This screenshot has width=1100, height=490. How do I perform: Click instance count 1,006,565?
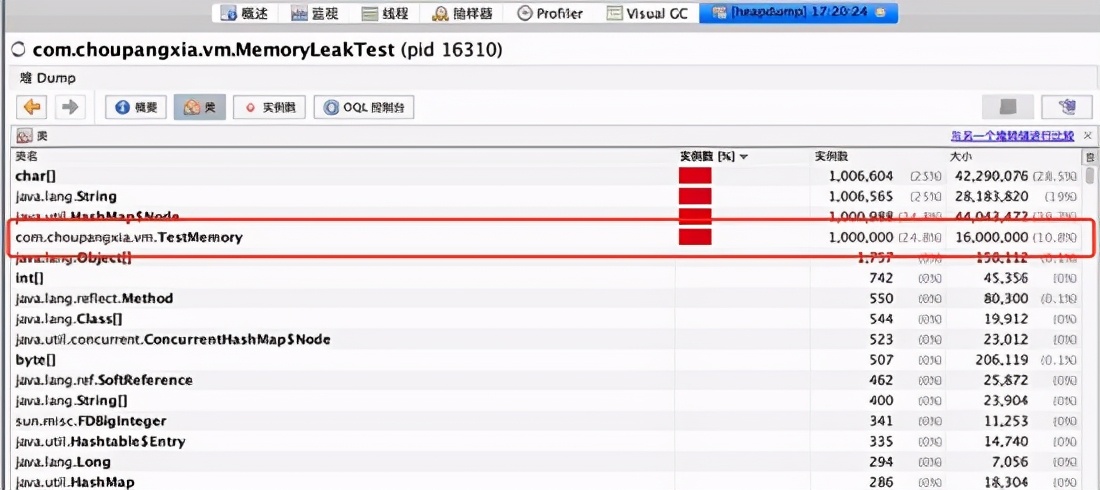861,196
